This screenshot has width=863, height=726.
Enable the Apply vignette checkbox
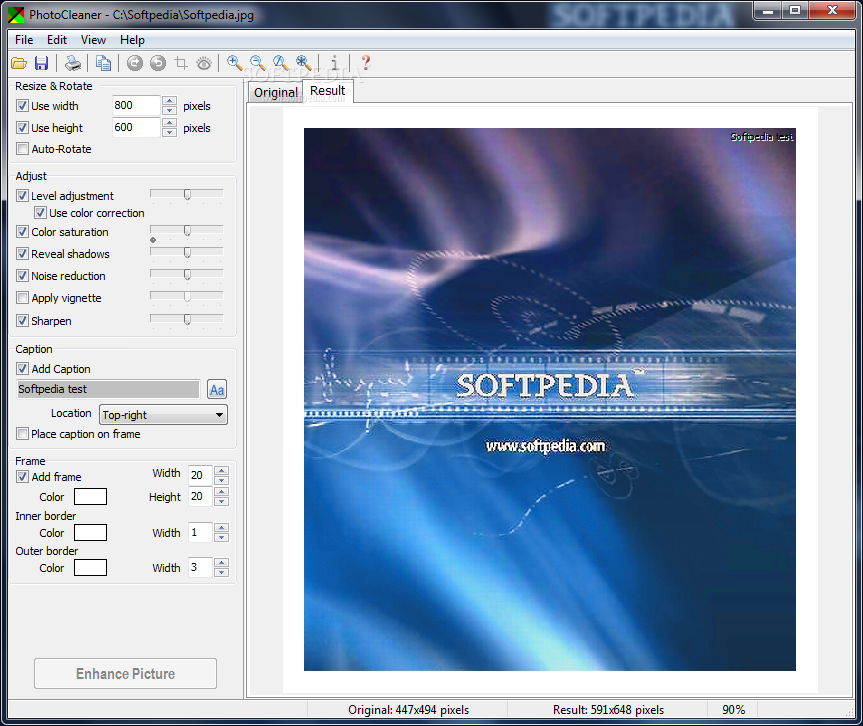click(x=22, y=298)
